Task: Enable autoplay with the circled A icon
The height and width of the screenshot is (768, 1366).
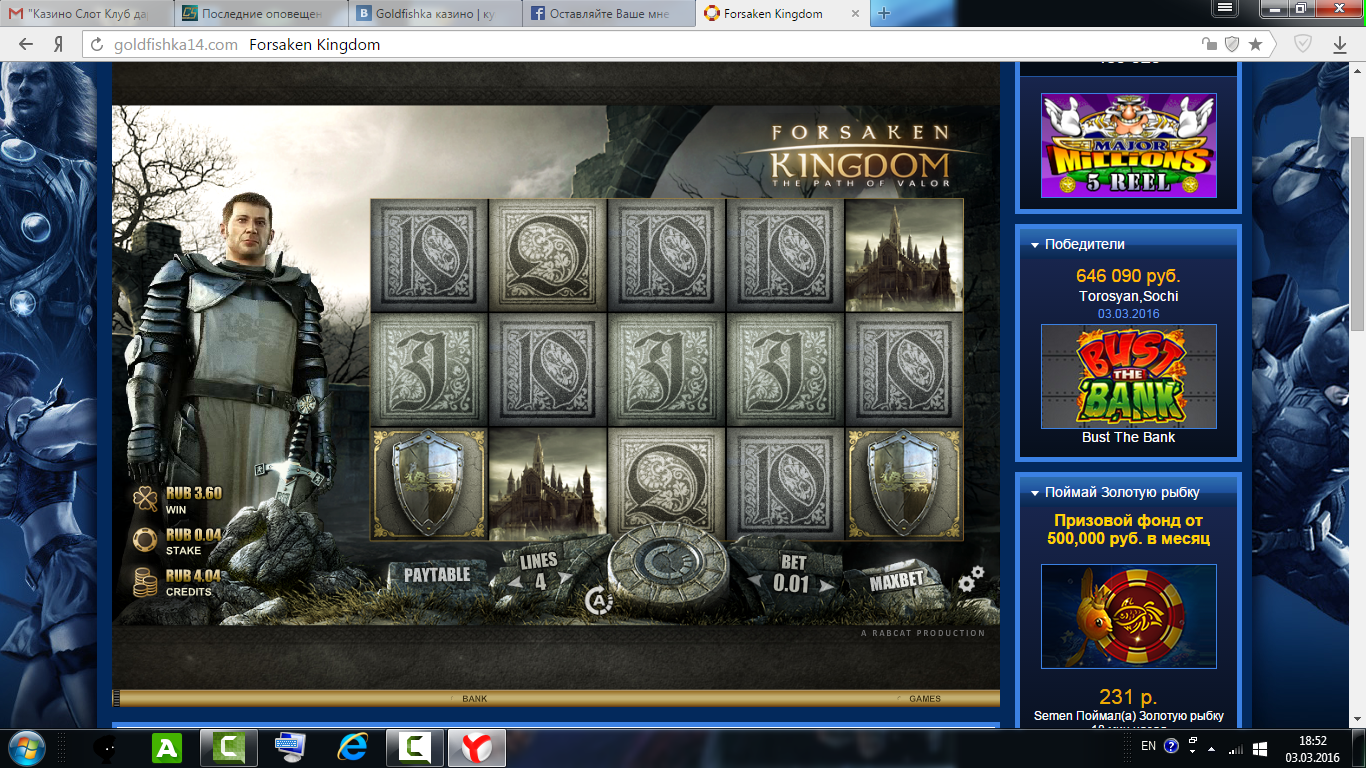Action: point(598,601)
